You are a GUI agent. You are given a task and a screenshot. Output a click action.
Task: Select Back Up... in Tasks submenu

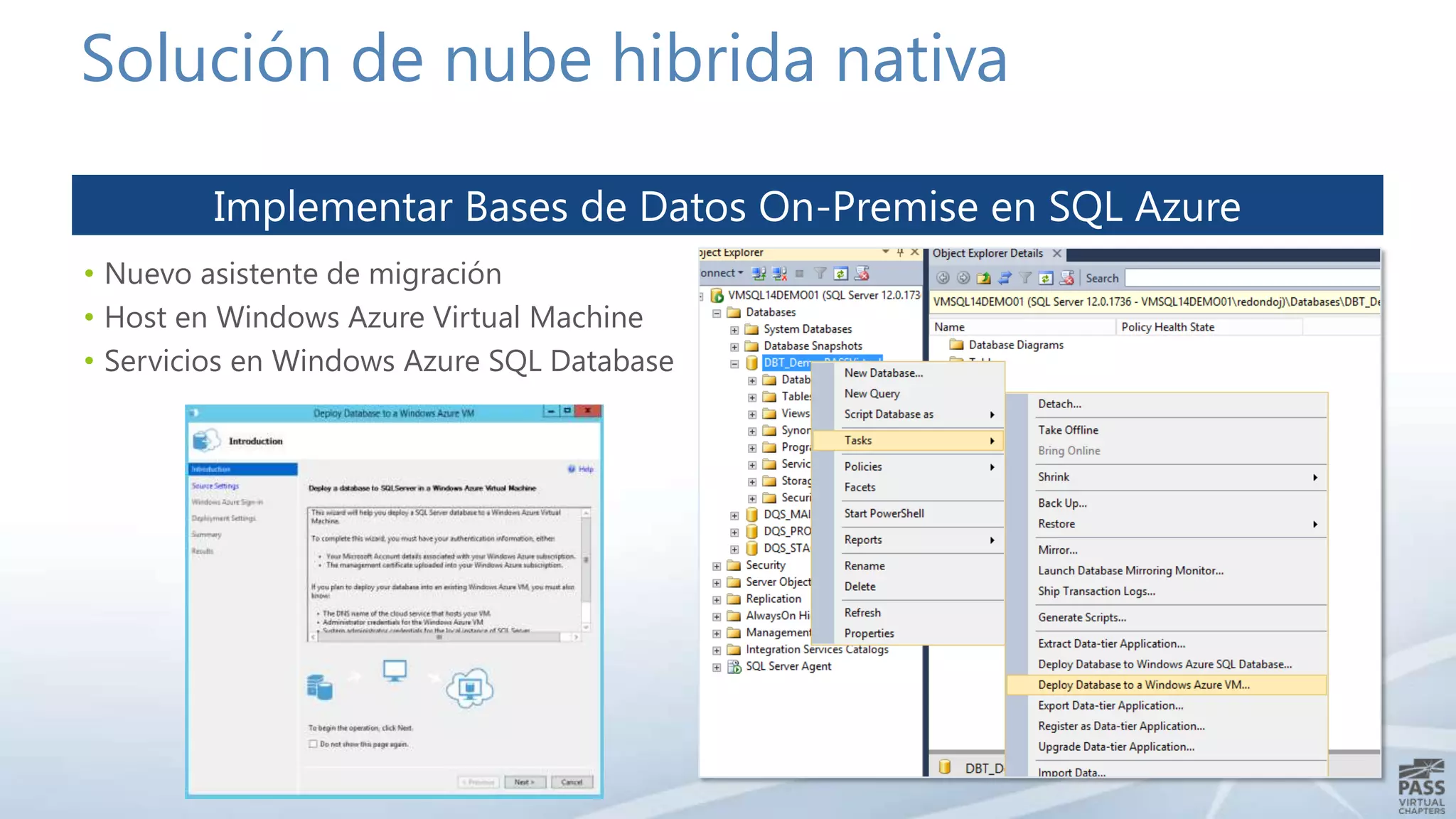coord(1167,503)
